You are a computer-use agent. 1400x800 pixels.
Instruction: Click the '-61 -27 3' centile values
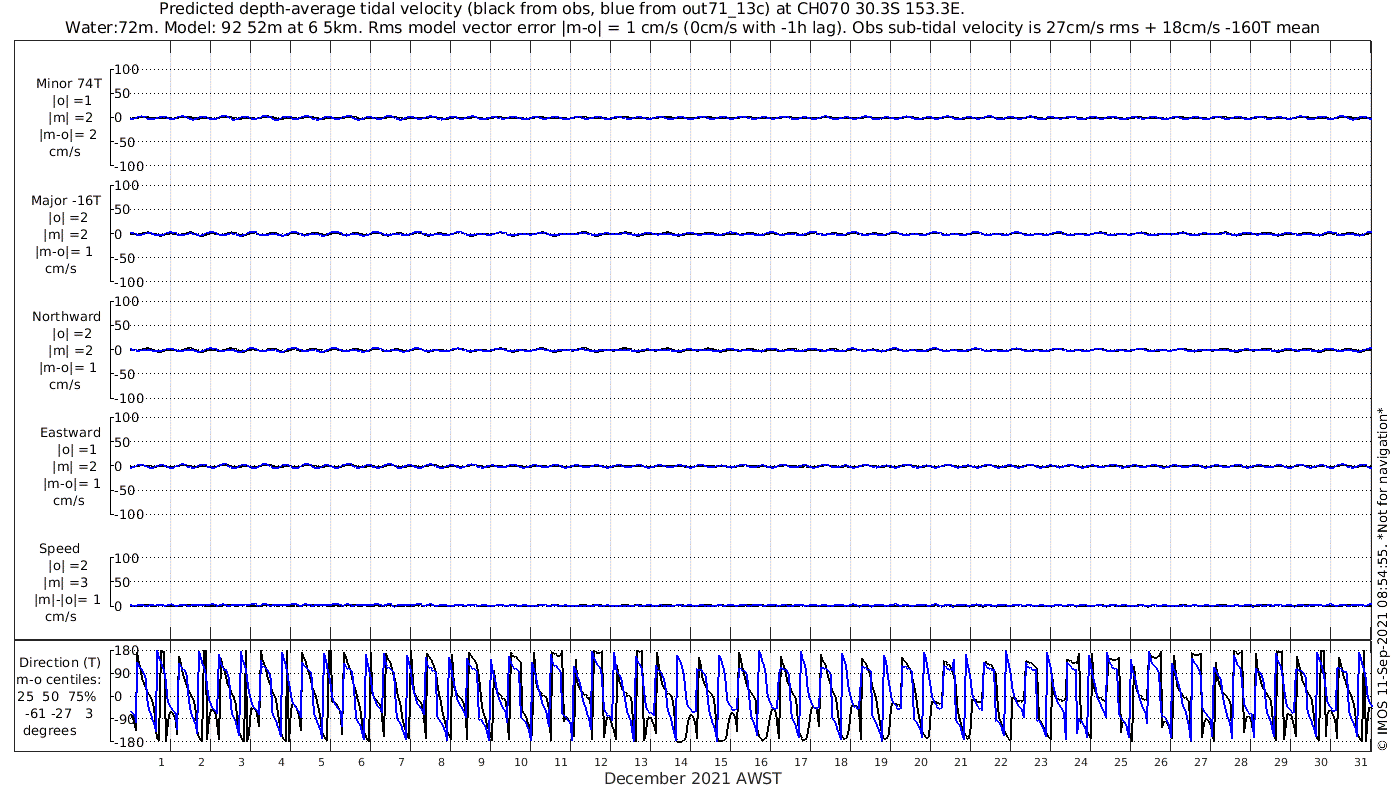coord(60,714)
